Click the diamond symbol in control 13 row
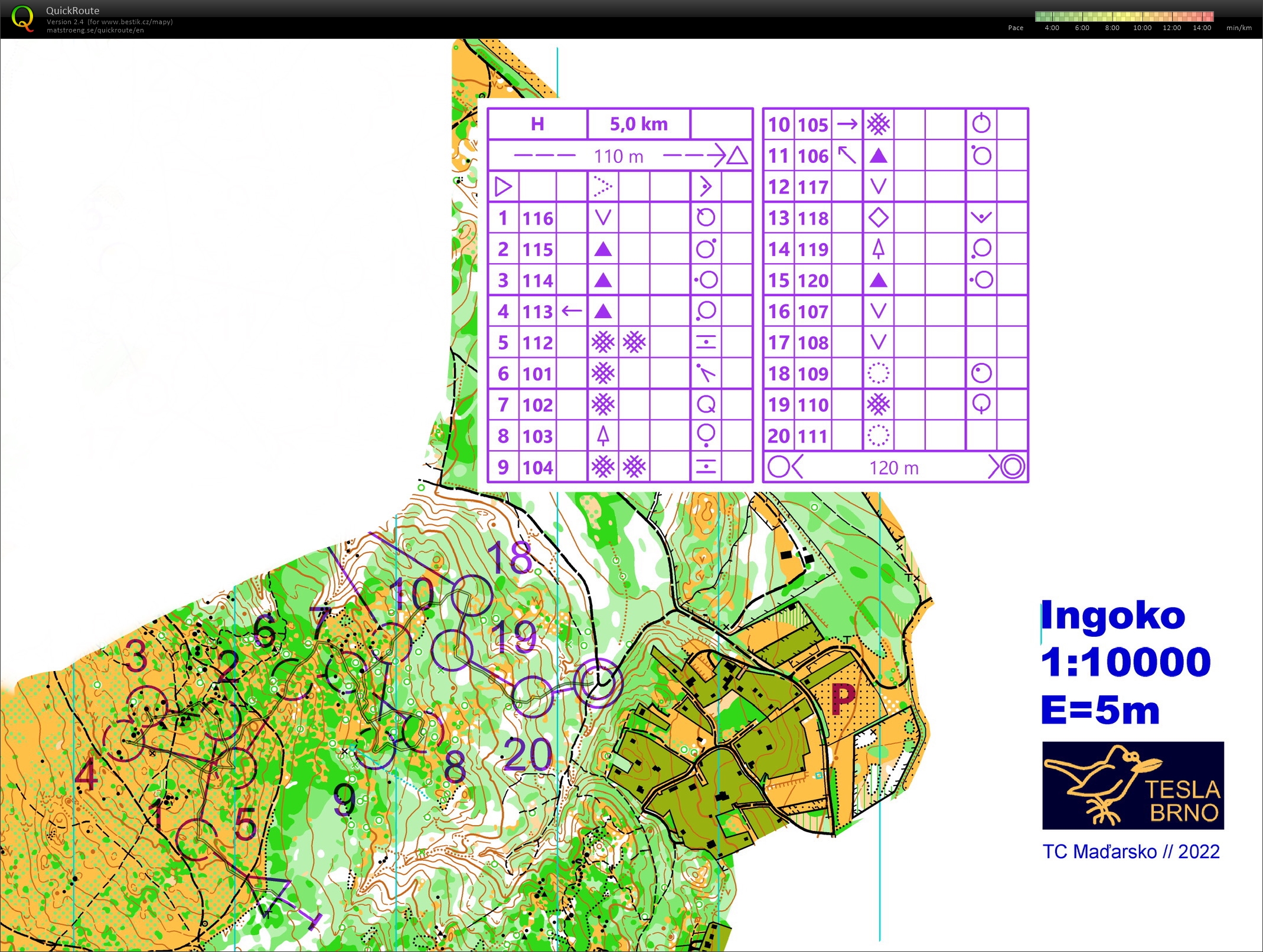 [x=878, y=218]
